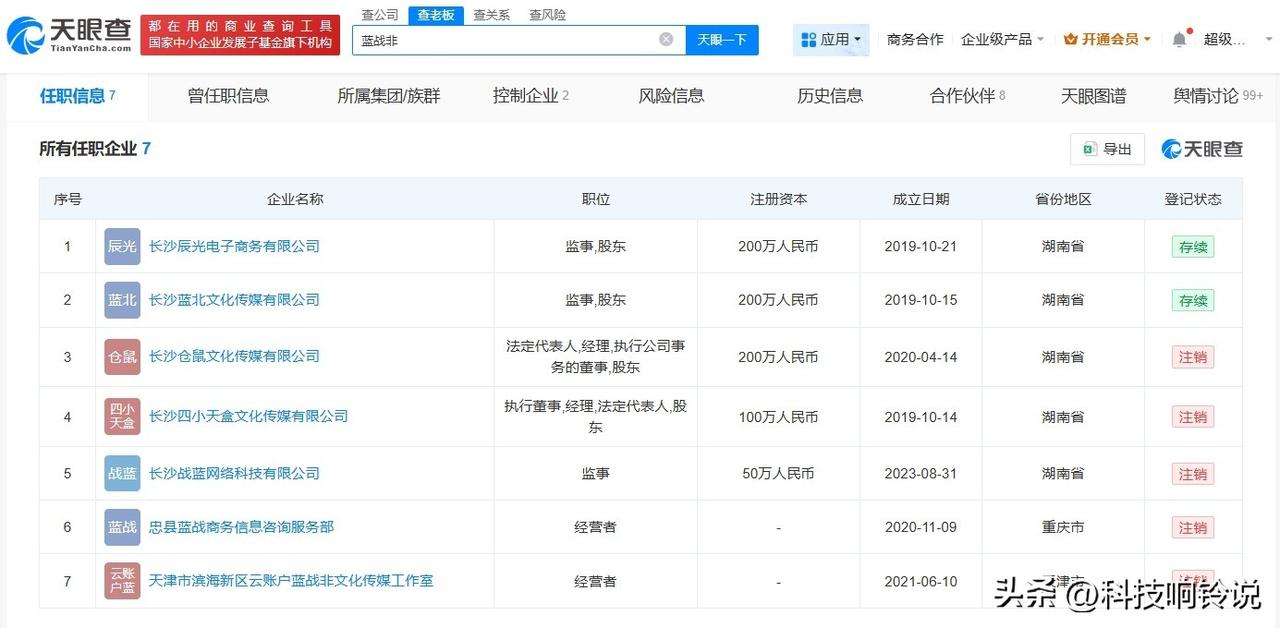Click the 2023-08-31 date cell
The height and width of the screenshot is (628, 1280).
pyautogui.click(x=921, y=474)
